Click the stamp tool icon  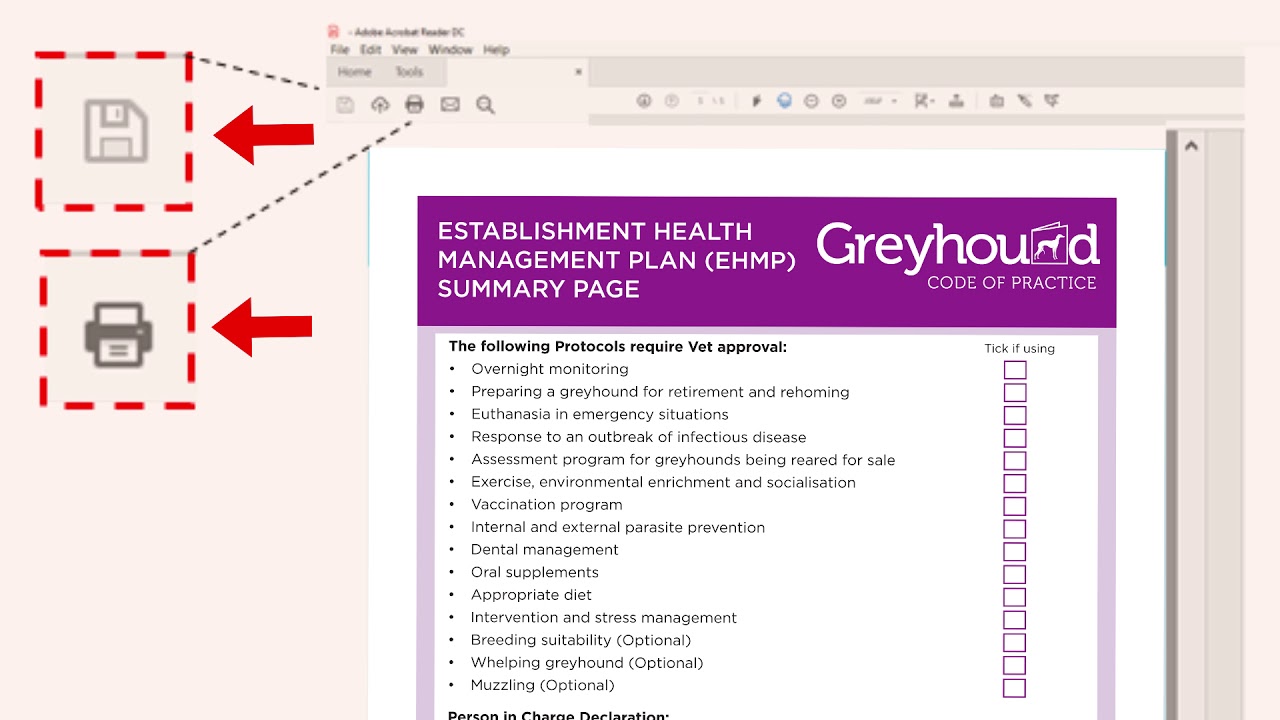[957, 101]
